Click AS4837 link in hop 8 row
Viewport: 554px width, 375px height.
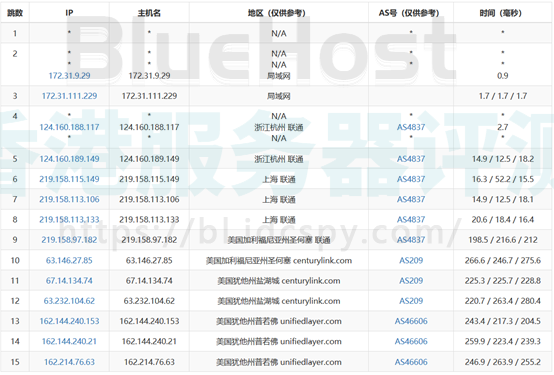click(411, 219)
